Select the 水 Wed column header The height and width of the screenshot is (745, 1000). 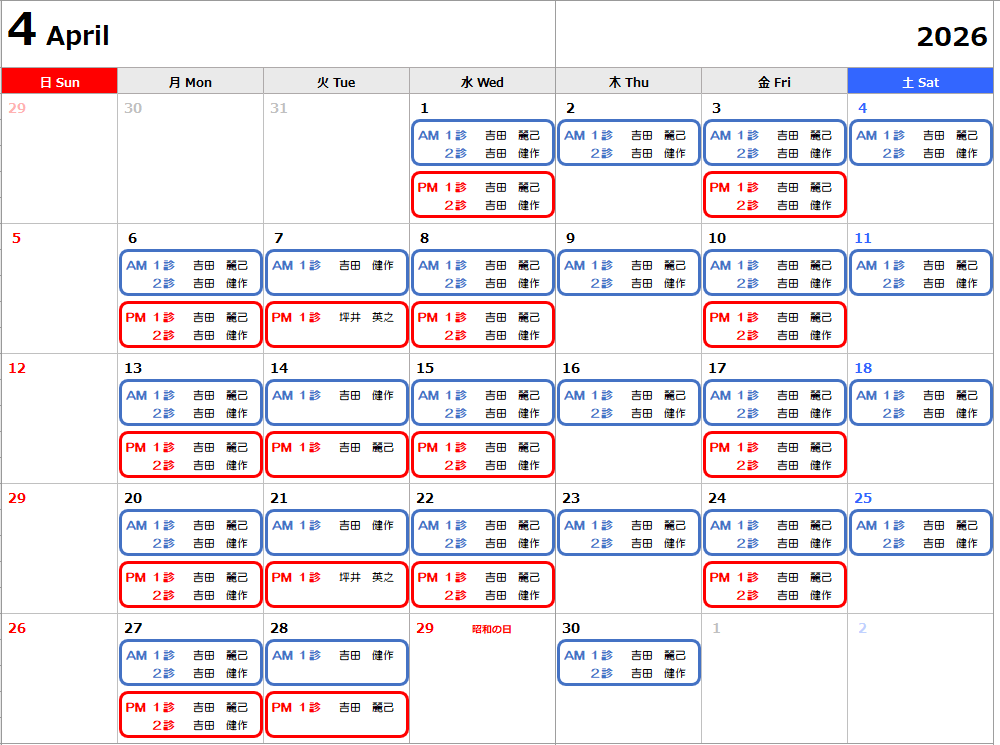[482, 82]
